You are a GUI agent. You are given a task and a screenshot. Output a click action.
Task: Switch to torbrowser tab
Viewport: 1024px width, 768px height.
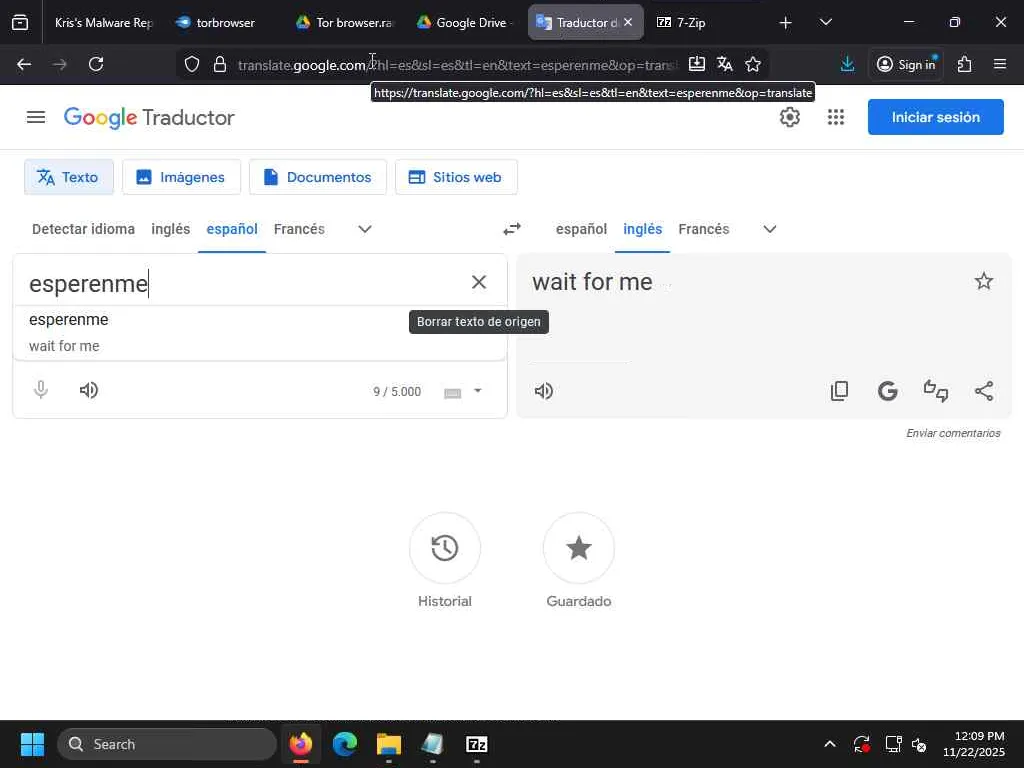[x=225, y=23]
